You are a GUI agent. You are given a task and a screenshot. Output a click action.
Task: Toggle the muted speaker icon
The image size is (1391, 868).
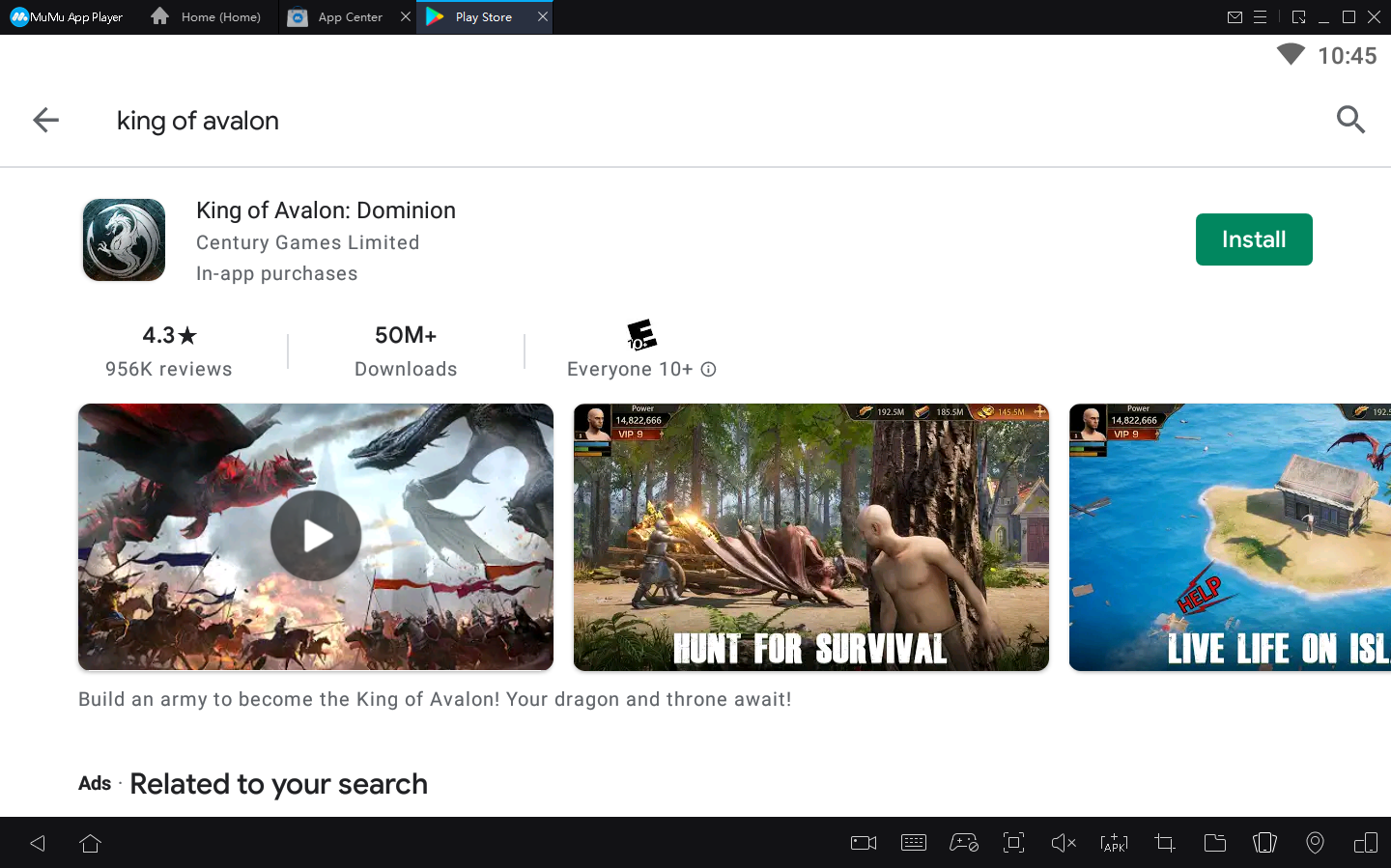[x=1064, y=843]
